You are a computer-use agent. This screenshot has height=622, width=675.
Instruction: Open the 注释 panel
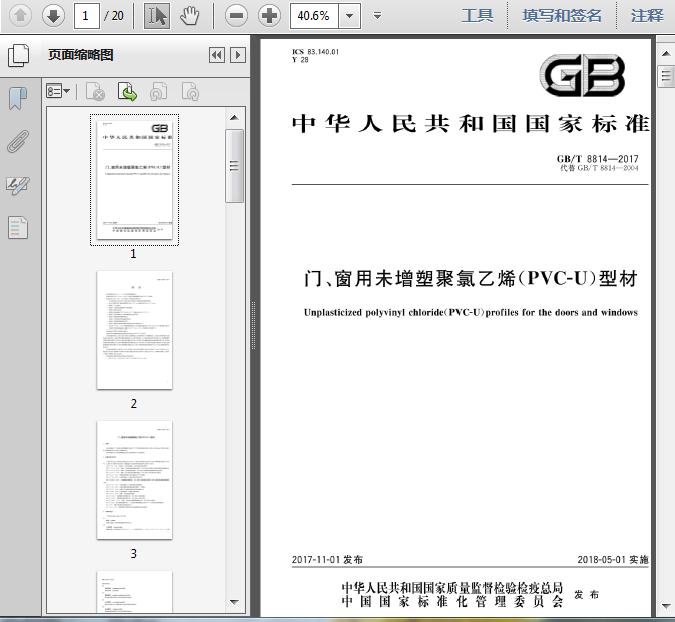tap(647, 16)
